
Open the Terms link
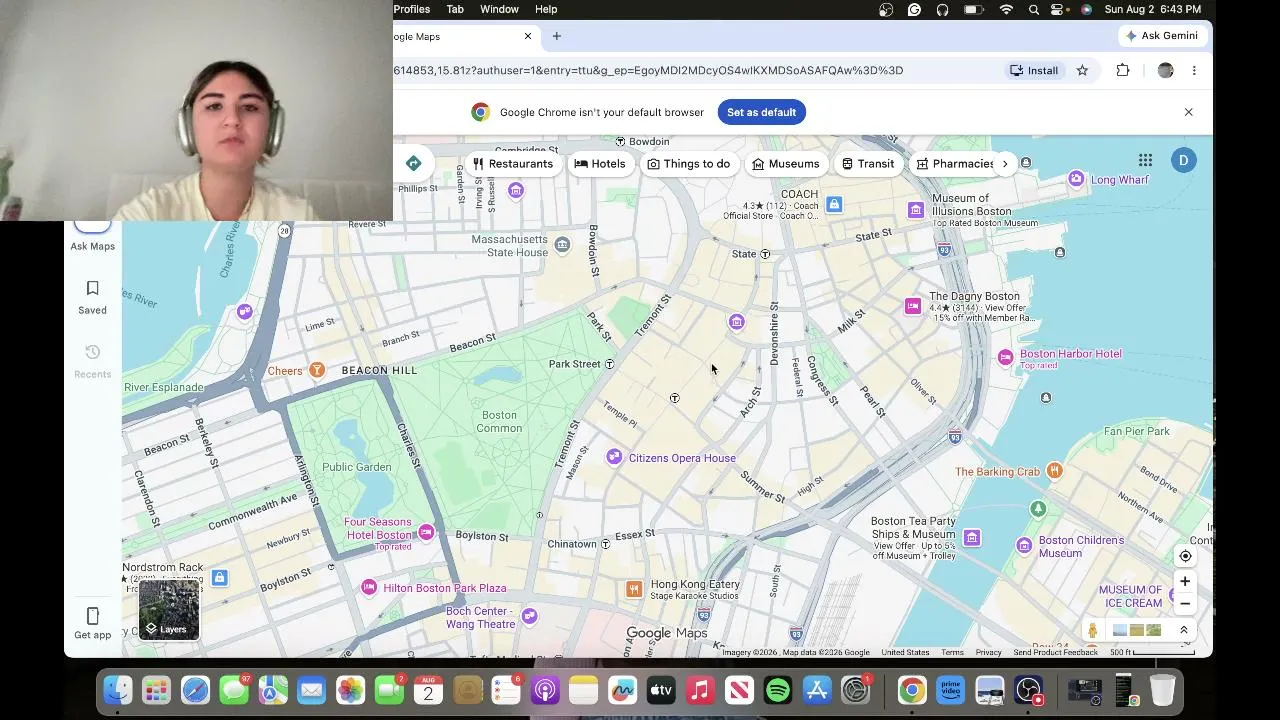pos(952,652)
